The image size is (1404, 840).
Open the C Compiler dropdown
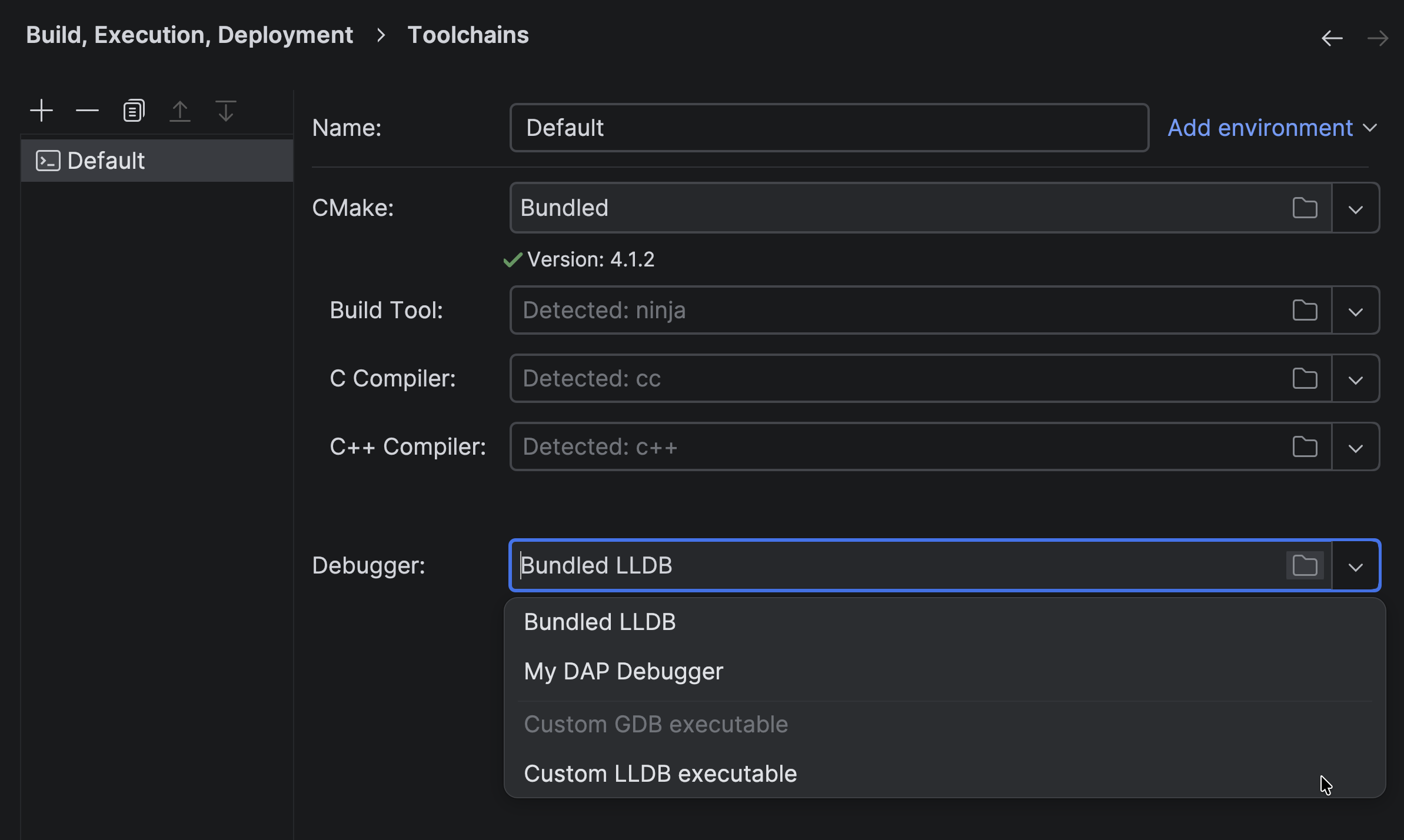[1355, 378]
